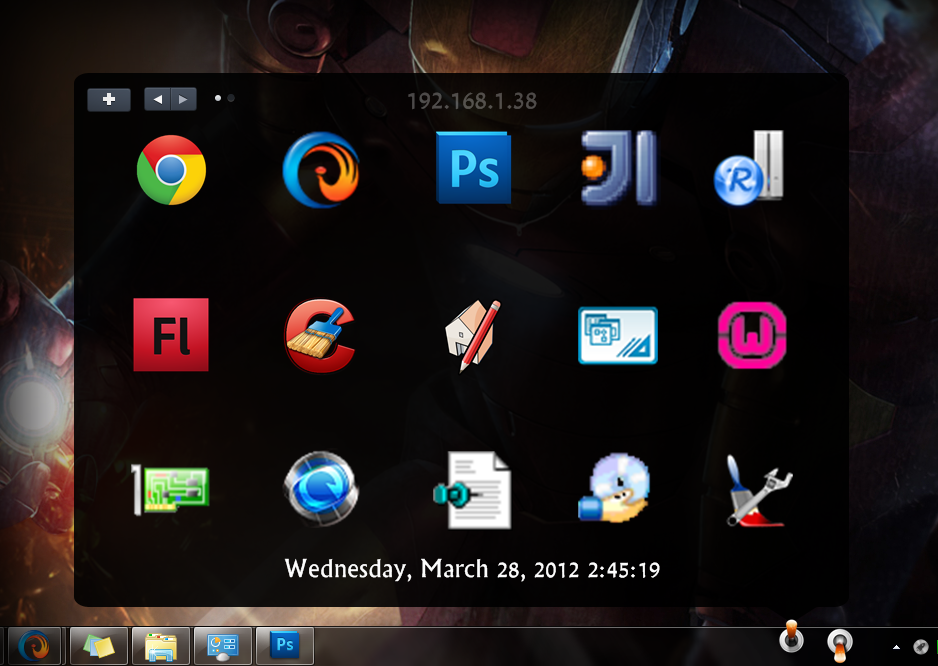Viewport: 938px width, 666px height.
Task: Add a new shortcut with the plus button
Action: click(x=109, y=99)
